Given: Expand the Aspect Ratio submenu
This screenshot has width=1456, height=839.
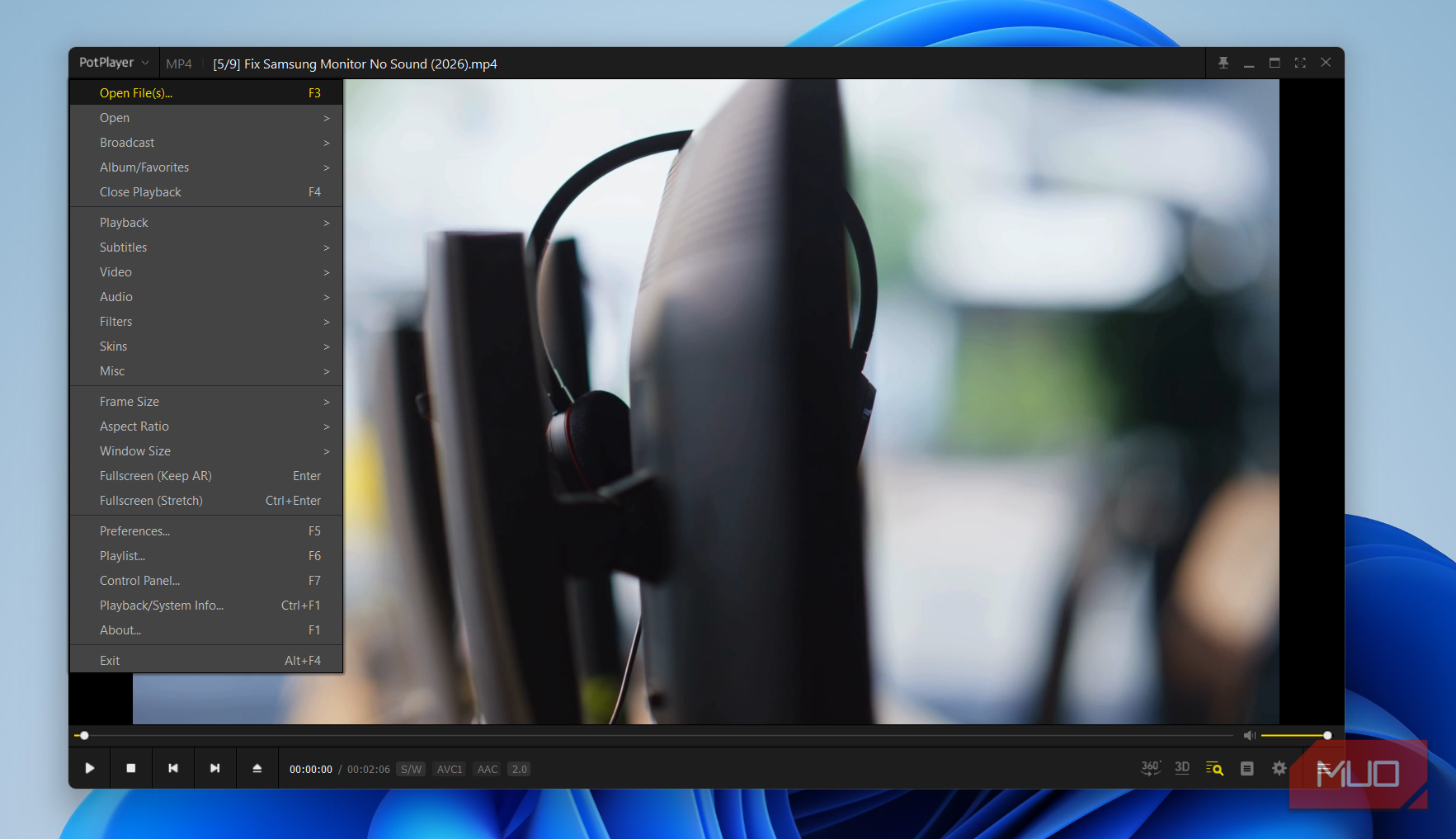Looking at the screenshot, I should click(x=206, y=427).
